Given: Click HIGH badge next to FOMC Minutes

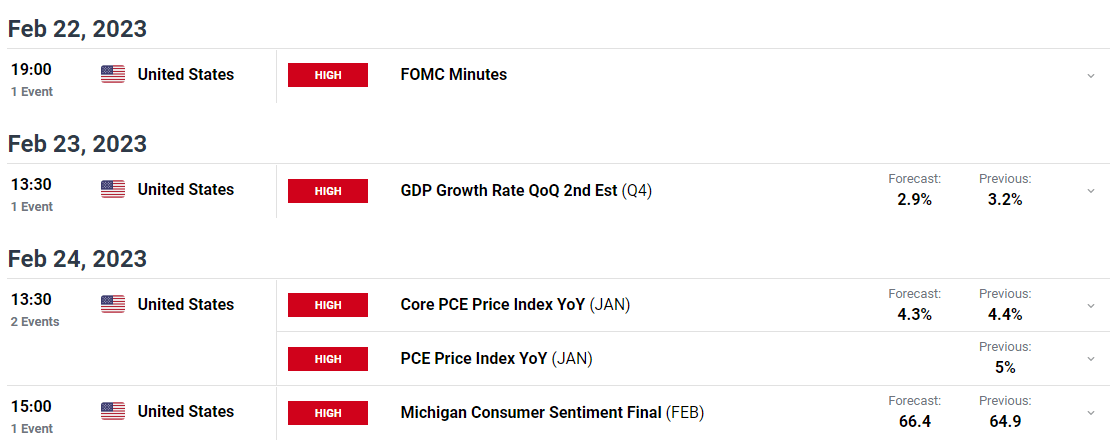Looking at the screenshot, I should [x=328, y=75].
